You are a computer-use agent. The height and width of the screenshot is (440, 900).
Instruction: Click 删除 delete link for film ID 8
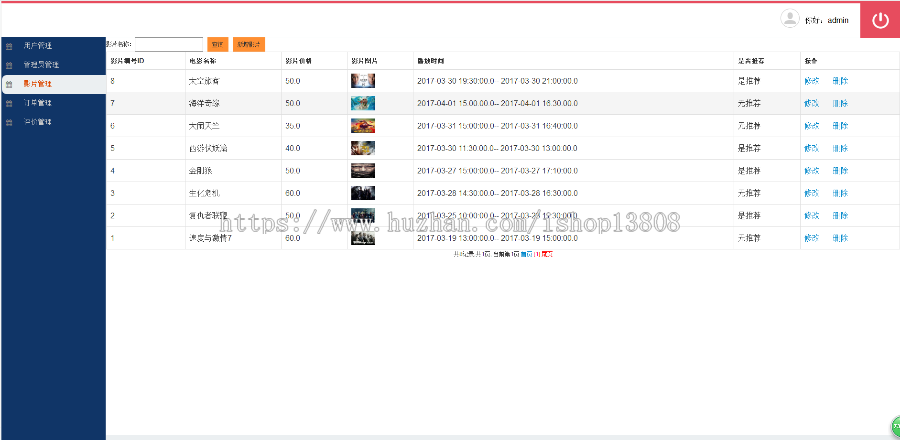(840, 81)
